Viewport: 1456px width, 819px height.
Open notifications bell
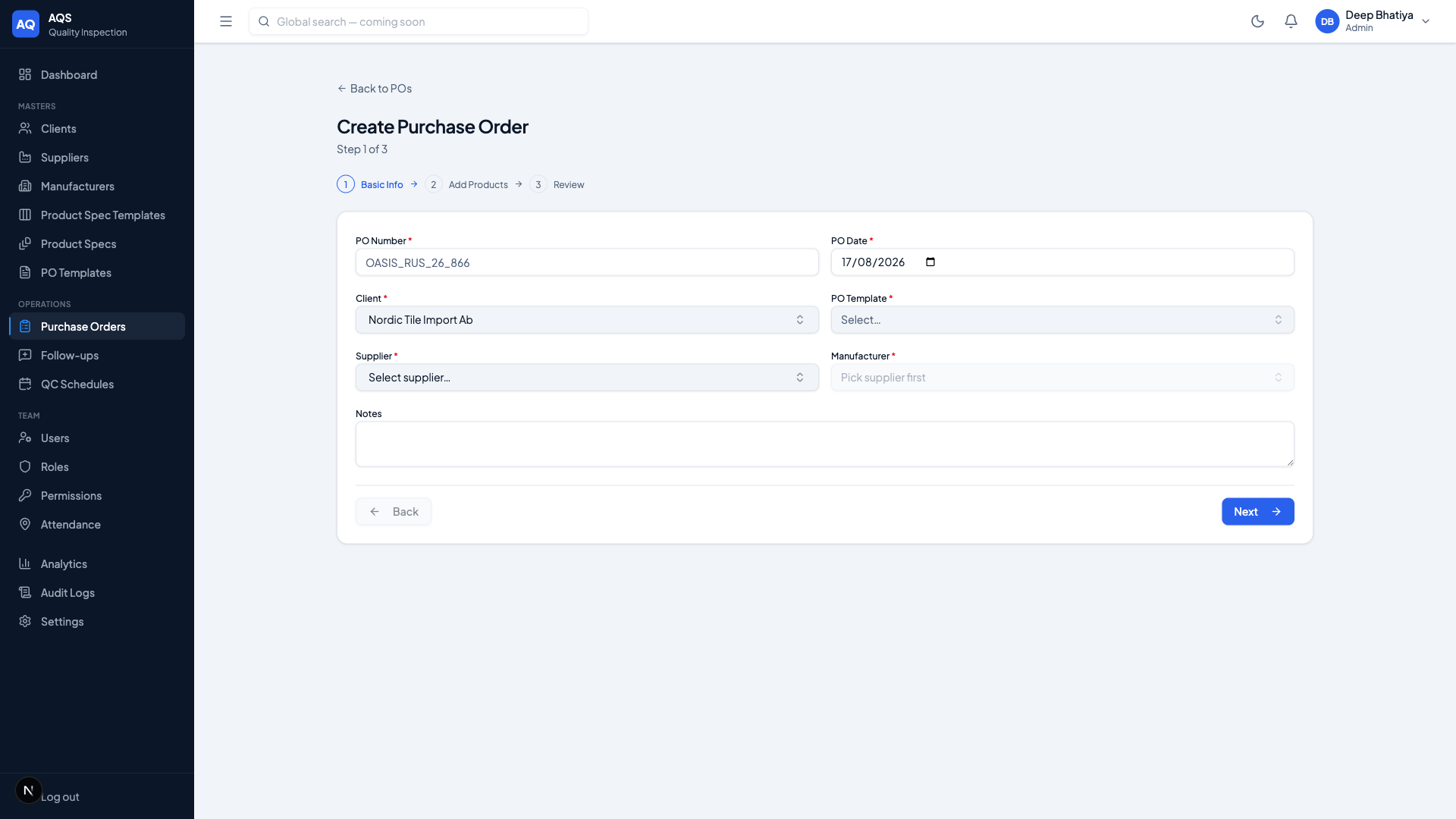pyautogui.click(x=1291, y=21)
